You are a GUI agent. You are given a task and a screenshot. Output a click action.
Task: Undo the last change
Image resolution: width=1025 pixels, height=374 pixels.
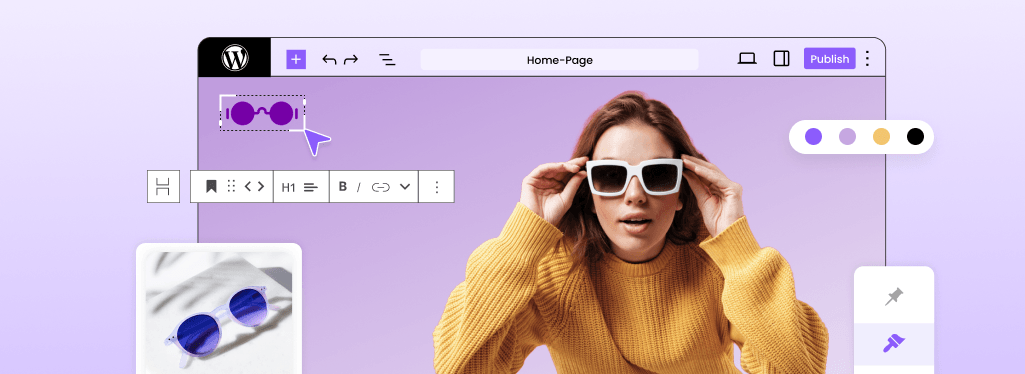tap(329, 60)
